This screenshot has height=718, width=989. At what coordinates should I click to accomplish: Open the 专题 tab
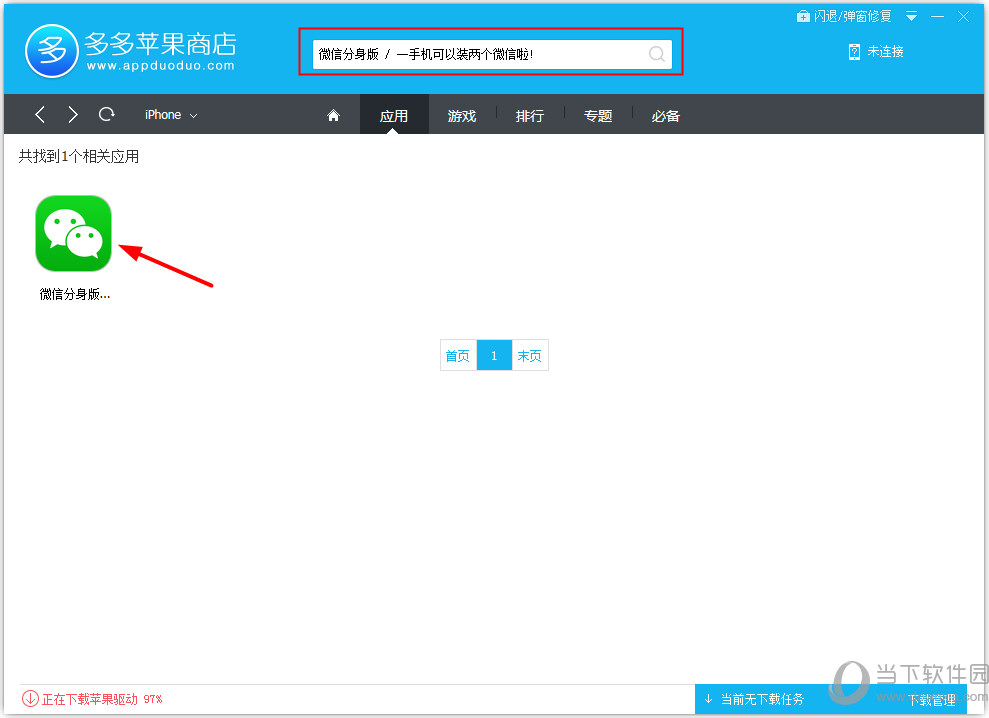point(598,116)
